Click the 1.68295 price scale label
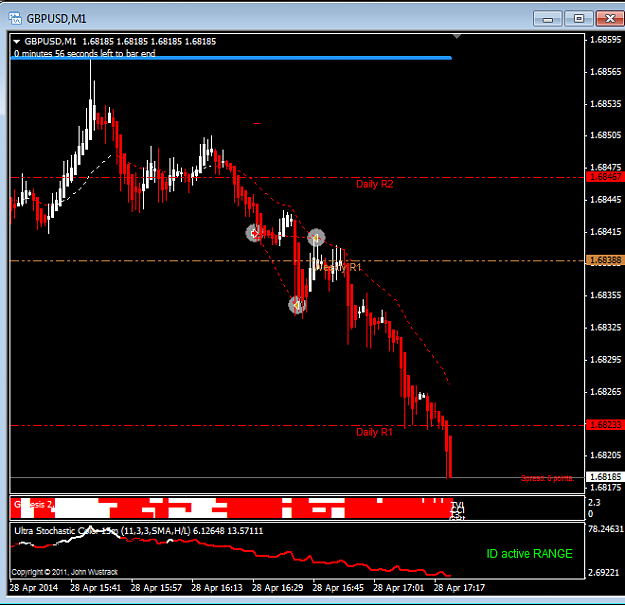This screenshot has height=606, width=625. pos(605,360)
